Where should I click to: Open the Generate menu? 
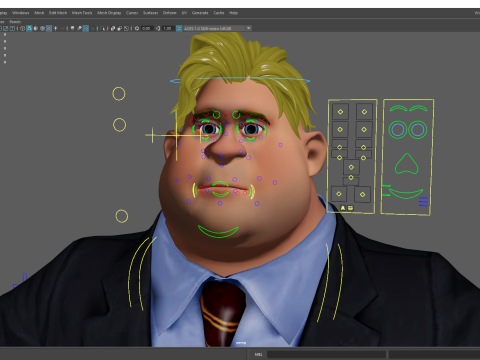point(200,13)
